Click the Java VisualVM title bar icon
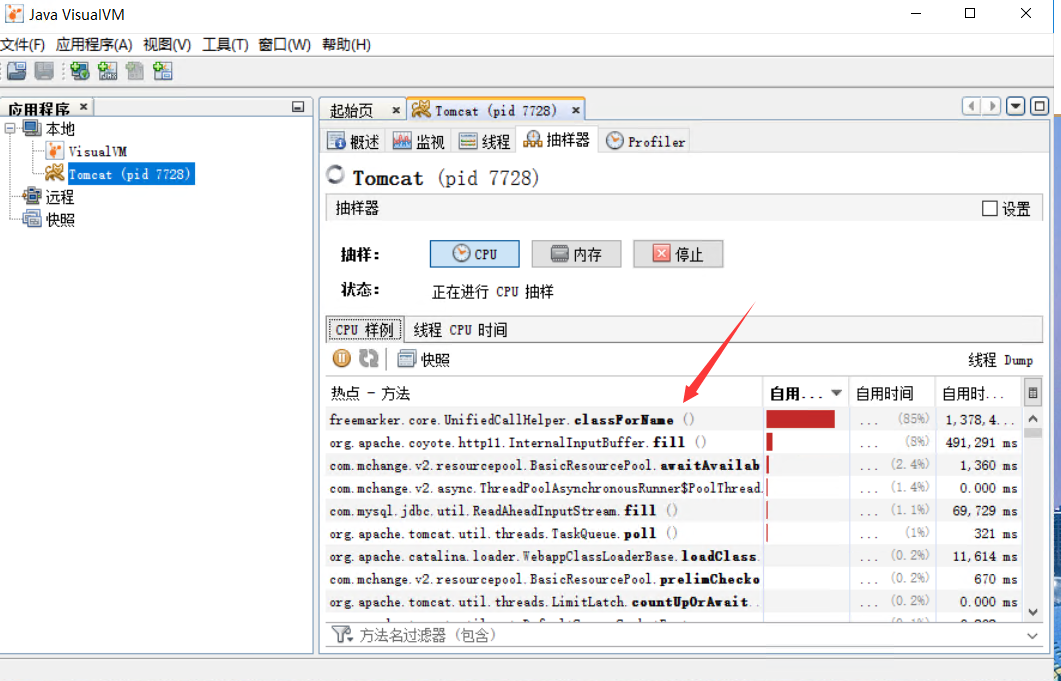This screenshot has height=681, width=1061. click(x=14, y=14)
